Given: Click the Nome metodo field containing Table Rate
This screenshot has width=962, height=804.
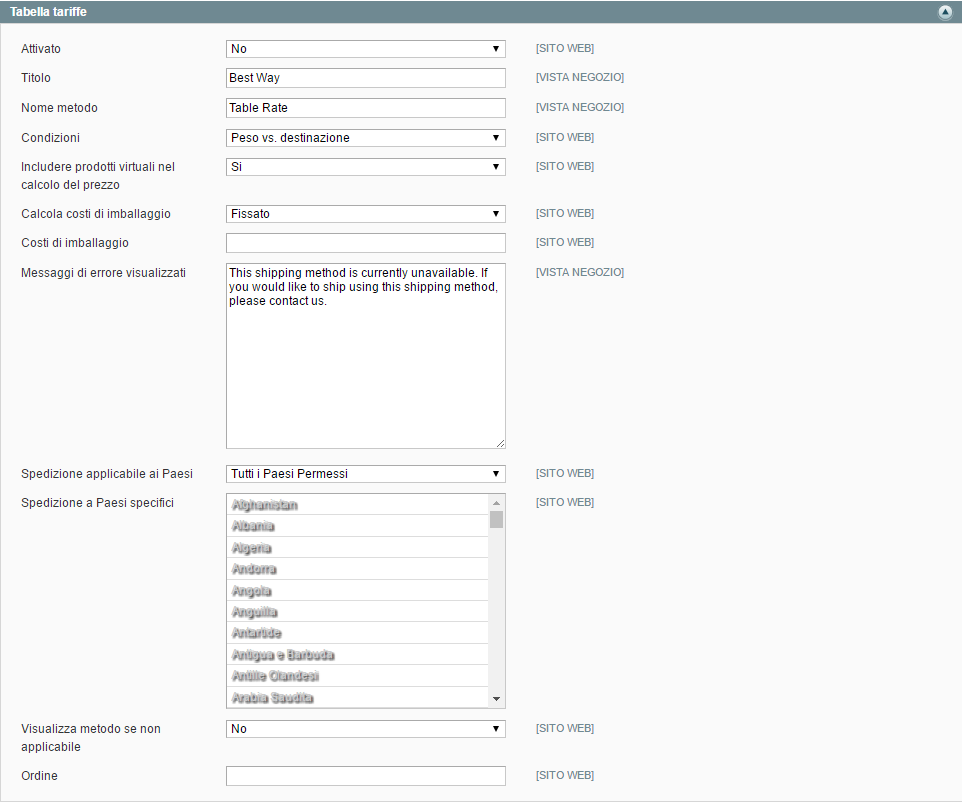Looking at the screenshot, I should [x=365, y=107].
